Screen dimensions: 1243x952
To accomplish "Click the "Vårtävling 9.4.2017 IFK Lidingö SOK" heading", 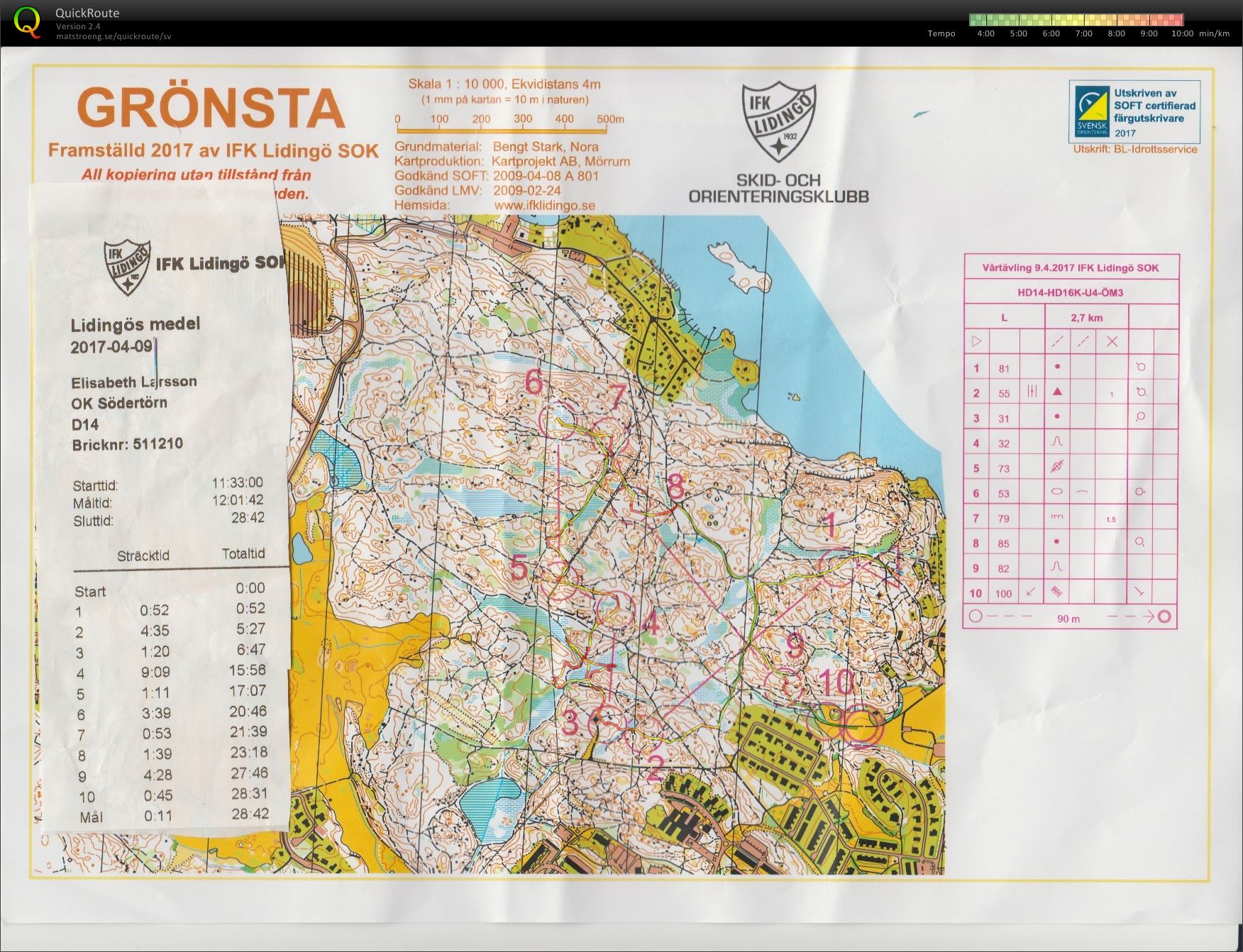I will pyautogui.click(x=1071, y=268).
